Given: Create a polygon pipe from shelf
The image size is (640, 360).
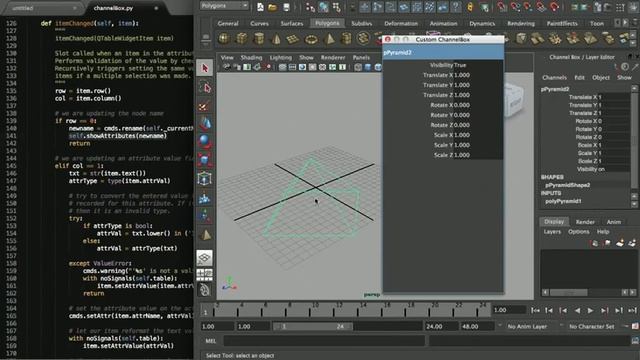Looking at the screenshot, I should pyautogui.click(x=346, y=39).
